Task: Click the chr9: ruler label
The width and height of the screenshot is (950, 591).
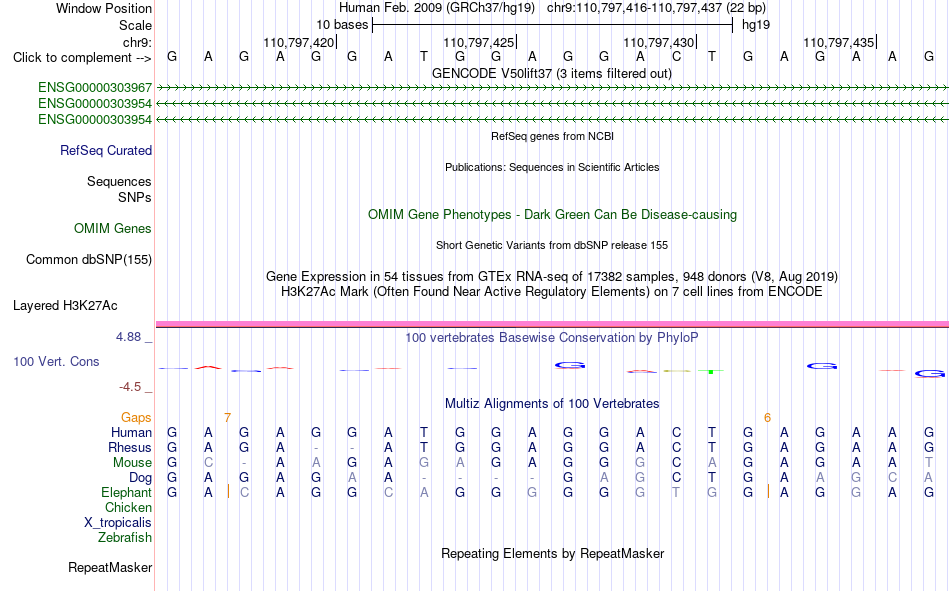Action: [137, 42]
